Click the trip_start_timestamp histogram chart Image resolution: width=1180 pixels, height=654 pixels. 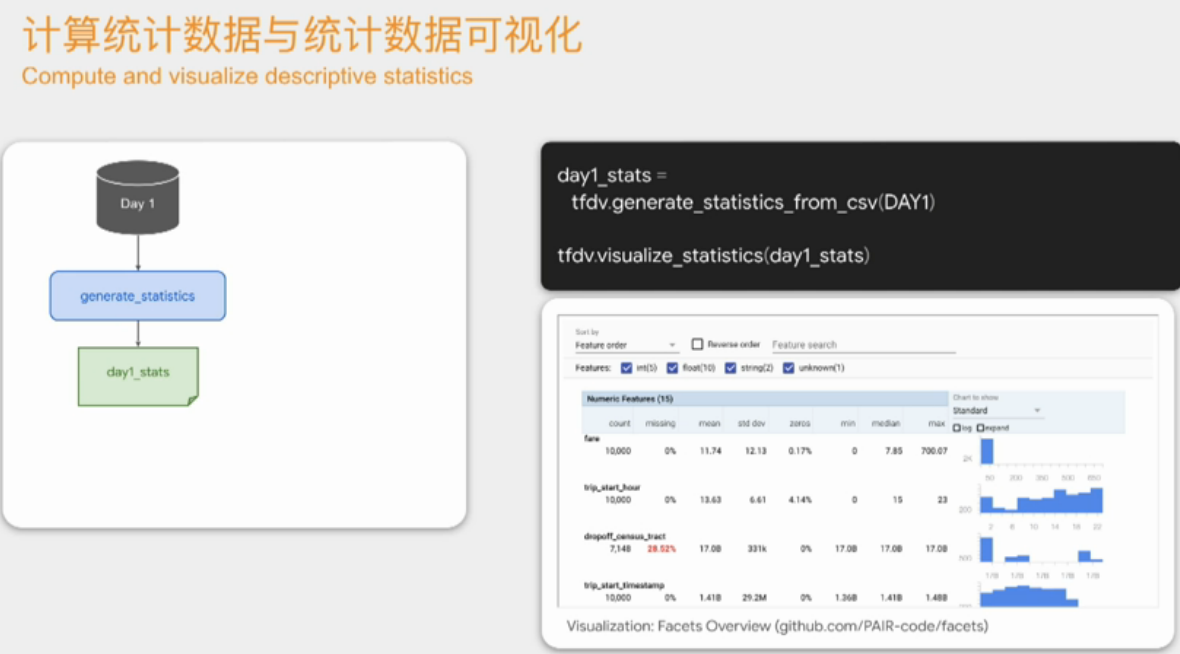click(x=1029, y=596)
